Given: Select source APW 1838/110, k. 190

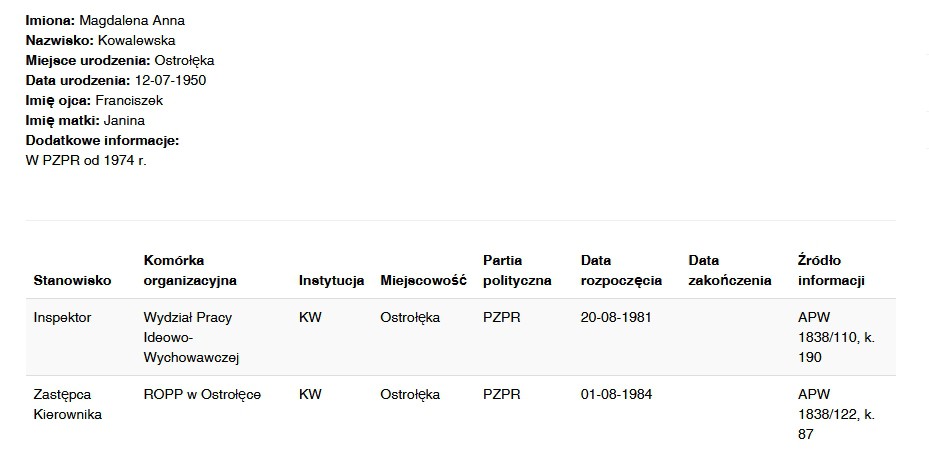Looking at the screenshot, I should 836,337.
